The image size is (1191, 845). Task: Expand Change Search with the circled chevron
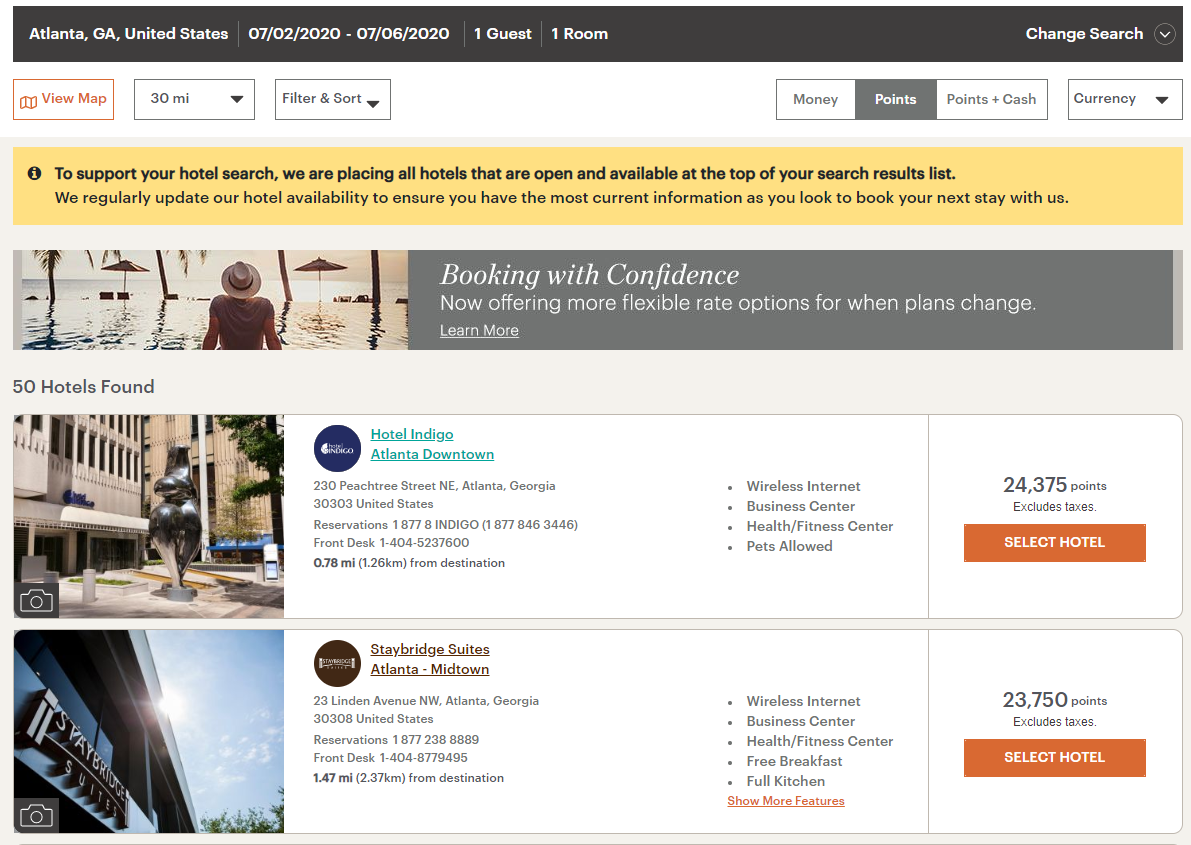[1164, 34]
